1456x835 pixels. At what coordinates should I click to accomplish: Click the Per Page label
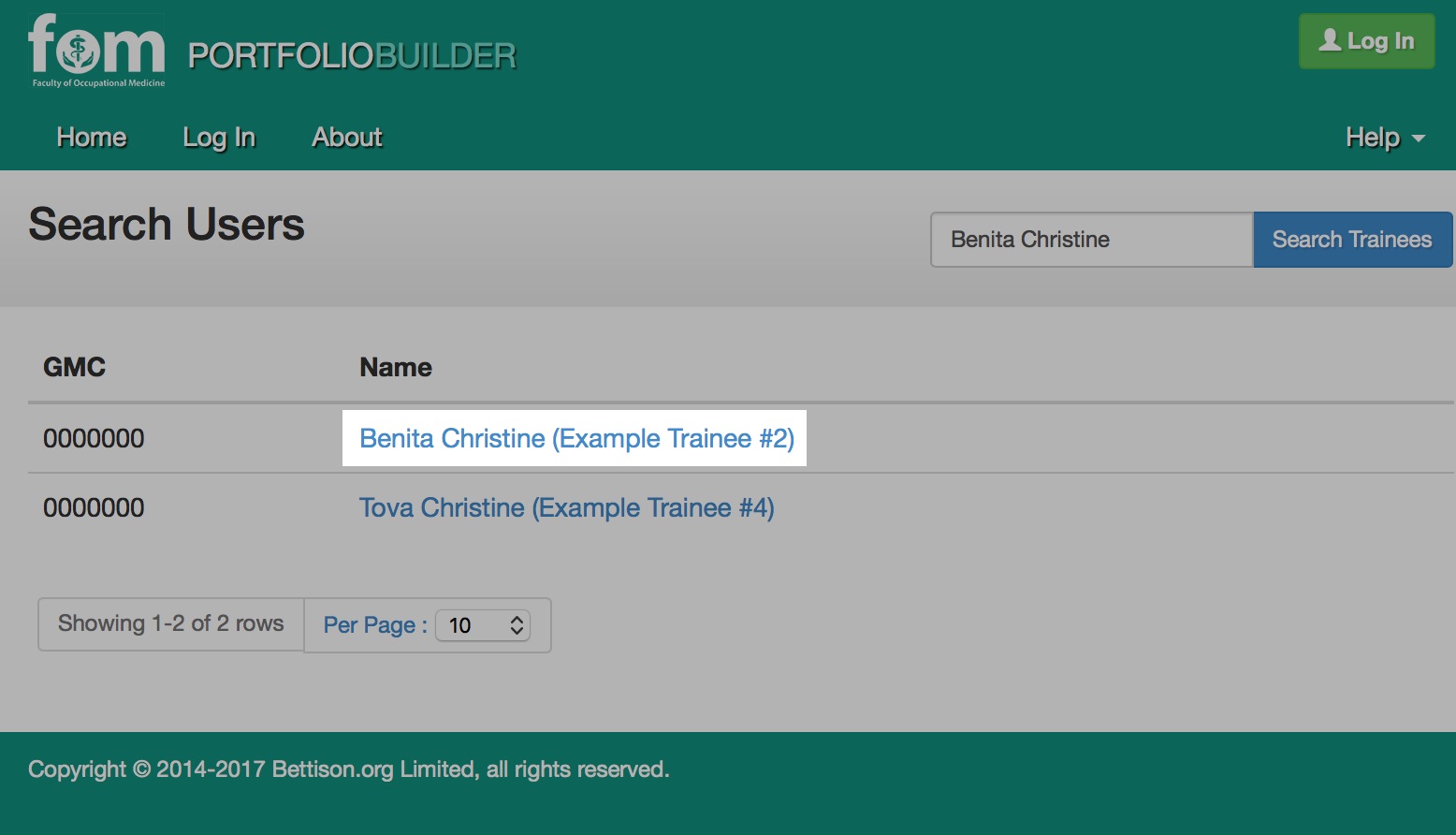(x=375, y=625)
